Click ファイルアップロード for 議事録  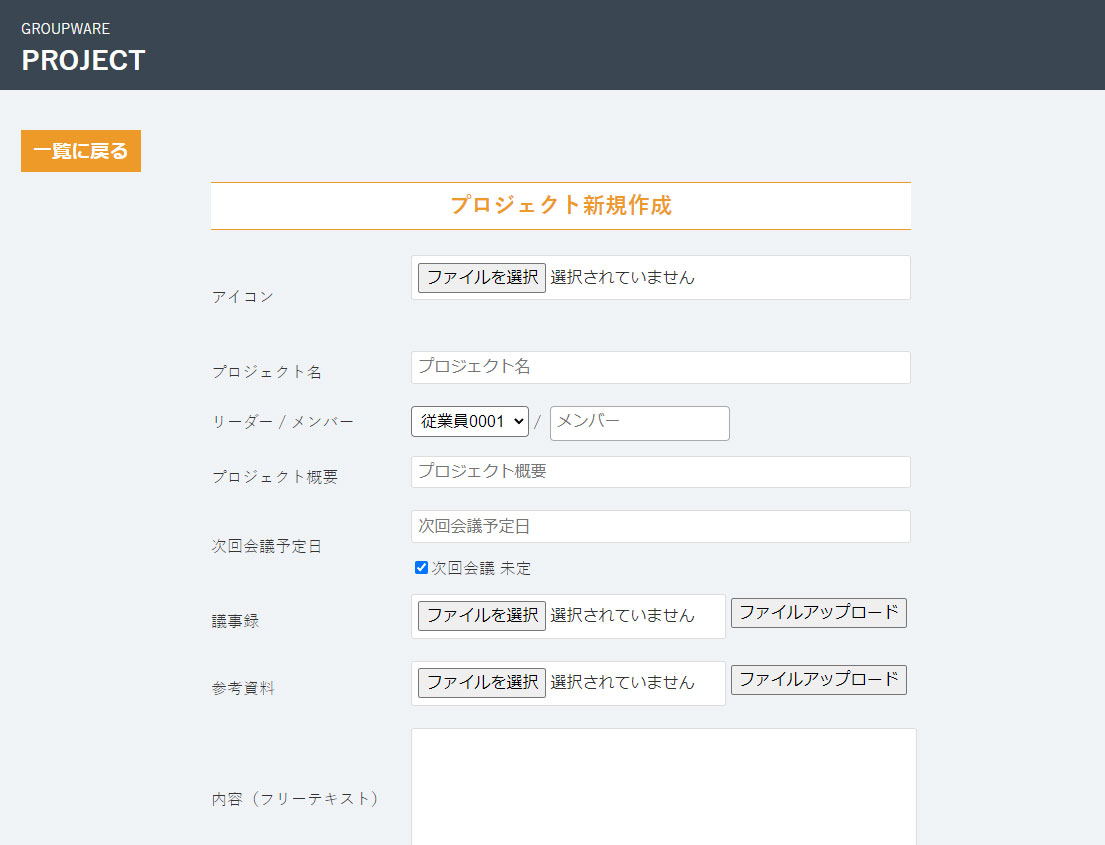click(x=818, y=613)
